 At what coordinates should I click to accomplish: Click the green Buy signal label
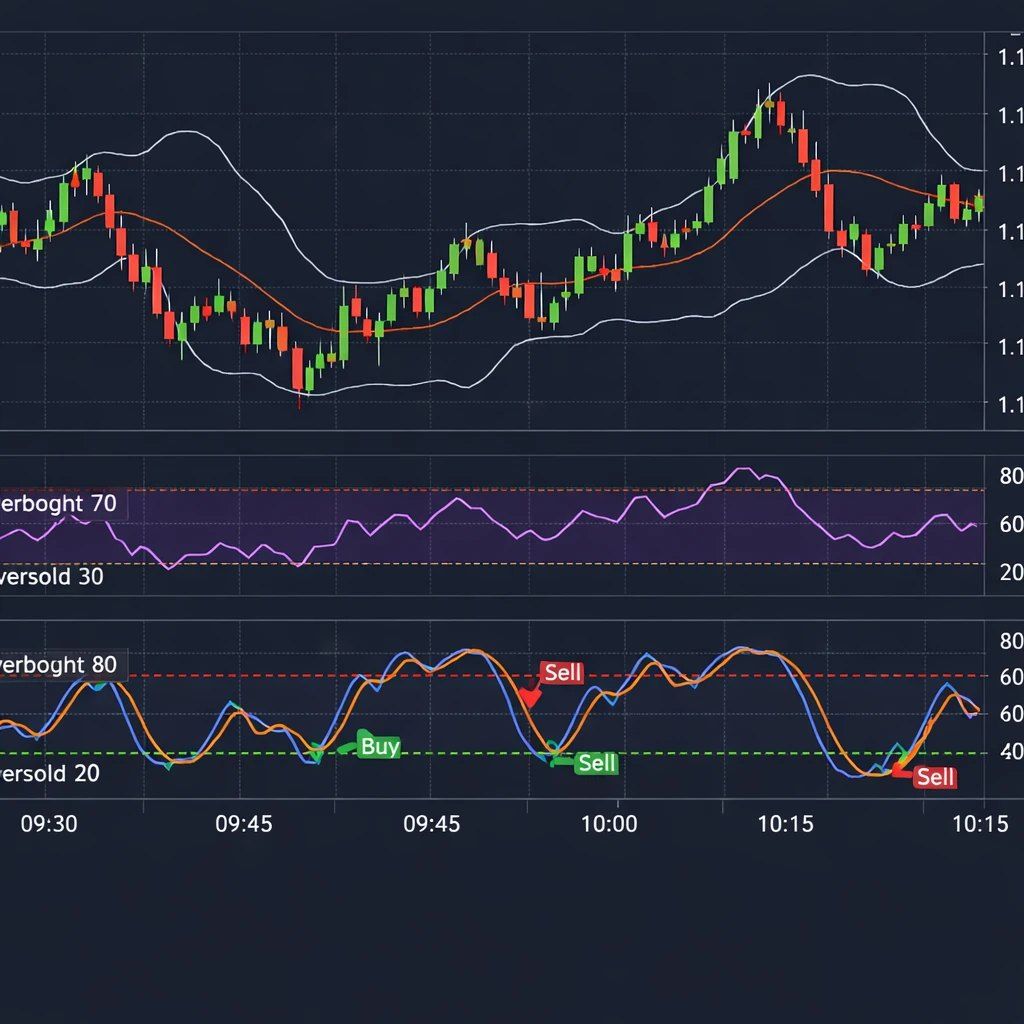[379, 746]
